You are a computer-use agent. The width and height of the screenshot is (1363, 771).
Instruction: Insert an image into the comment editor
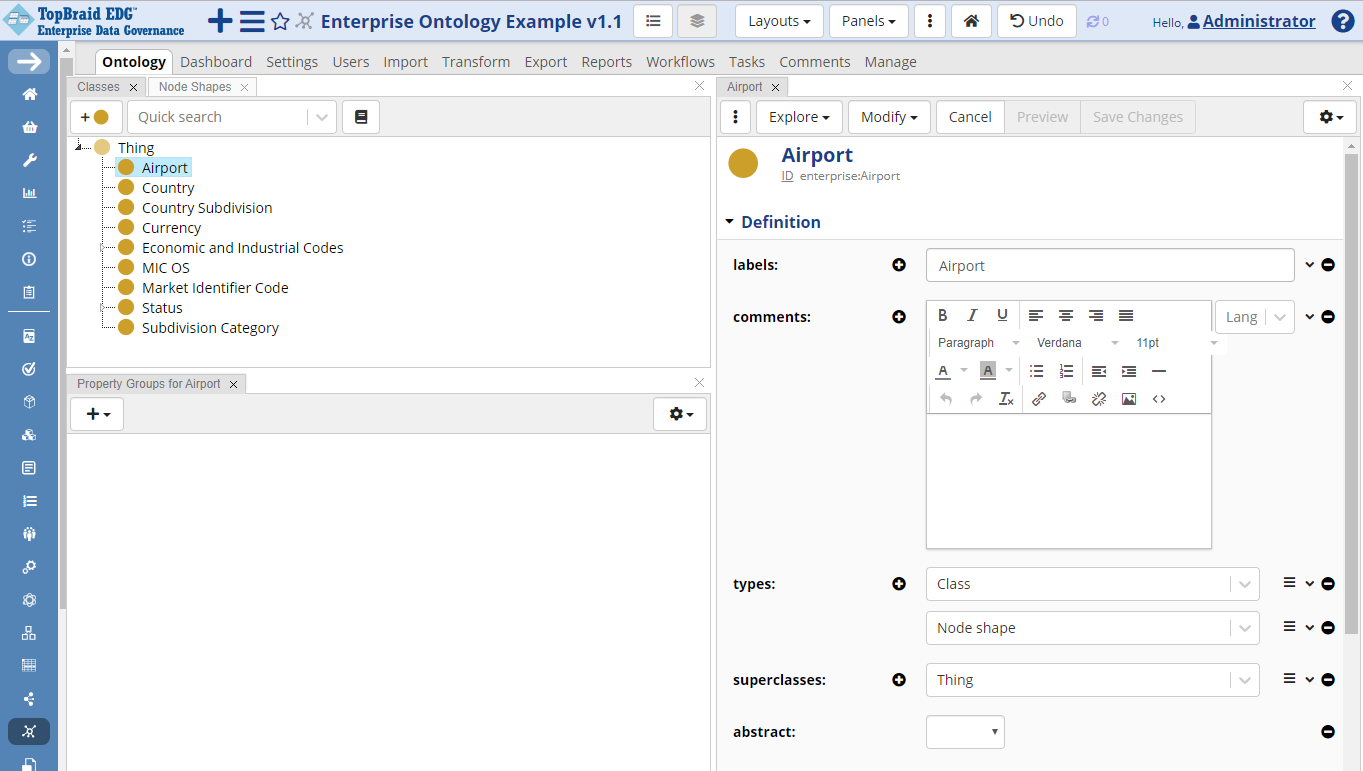1129,398
